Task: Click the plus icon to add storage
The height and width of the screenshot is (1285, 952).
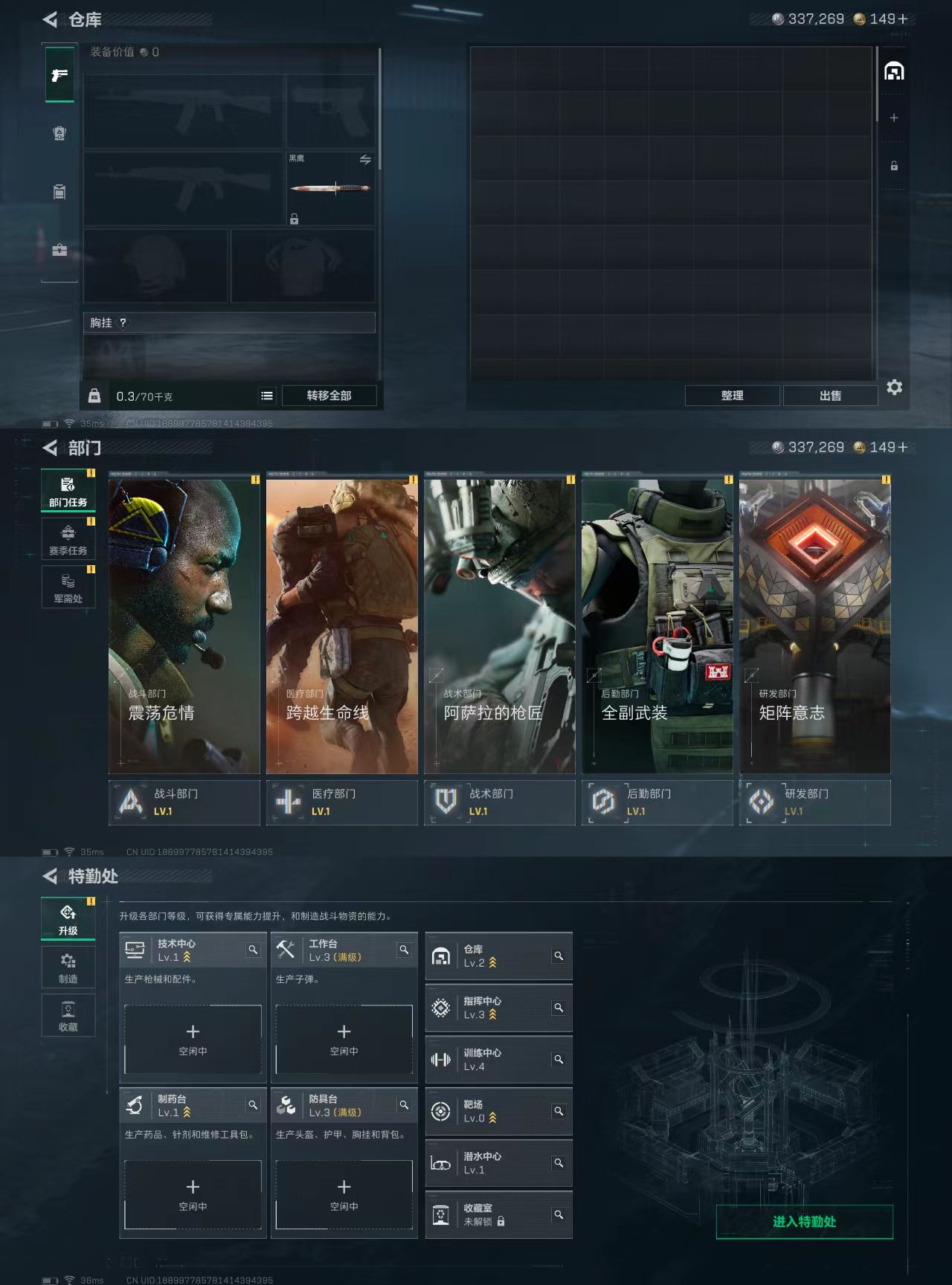Action: [x=894, y=118]
